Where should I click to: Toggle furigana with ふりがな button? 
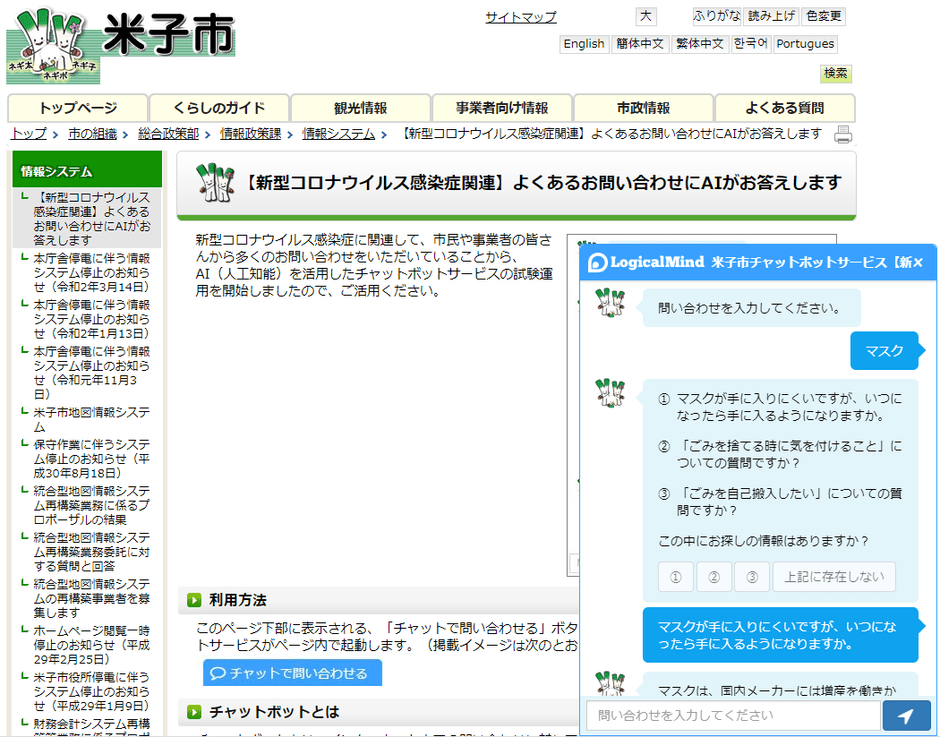(x=717, y=16)
